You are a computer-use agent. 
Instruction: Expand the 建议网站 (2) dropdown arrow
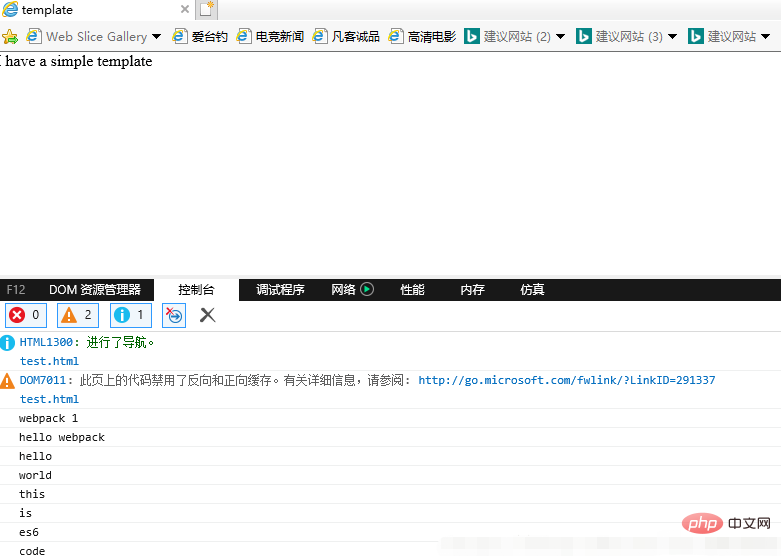(560, 36)
